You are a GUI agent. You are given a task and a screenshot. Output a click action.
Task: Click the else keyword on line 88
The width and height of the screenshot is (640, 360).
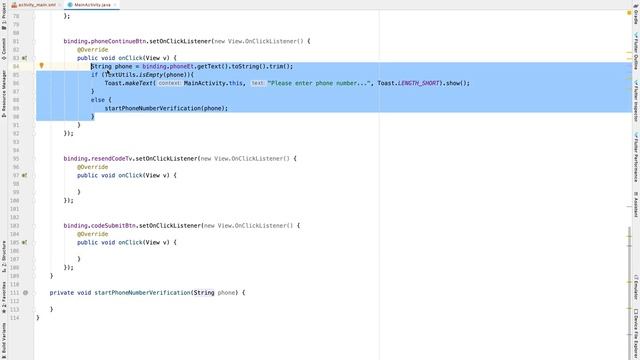98,100
